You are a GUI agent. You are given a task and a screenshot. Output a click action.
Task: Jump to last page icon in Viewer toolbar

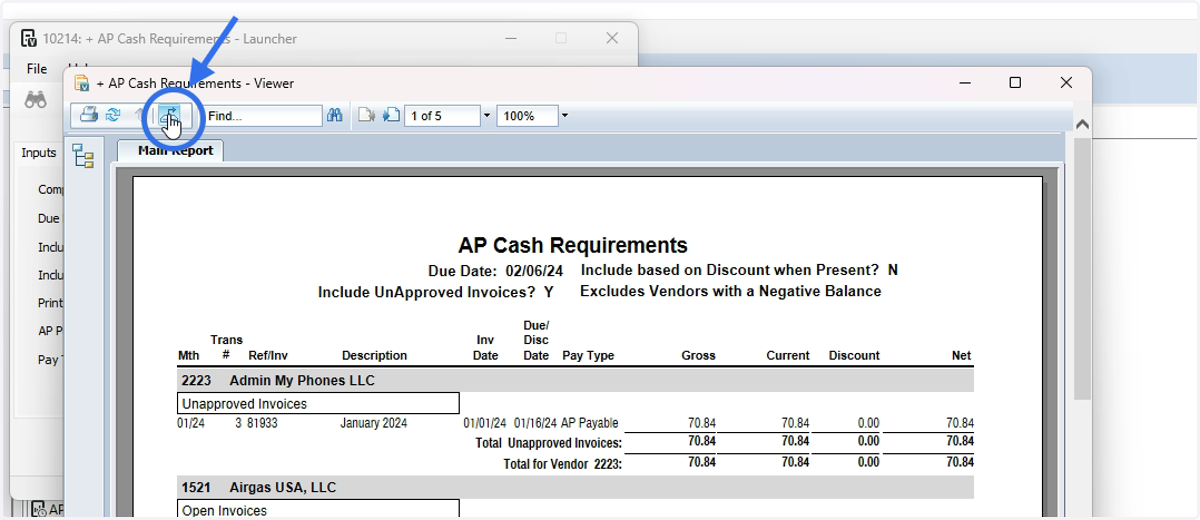pos(391,116)
